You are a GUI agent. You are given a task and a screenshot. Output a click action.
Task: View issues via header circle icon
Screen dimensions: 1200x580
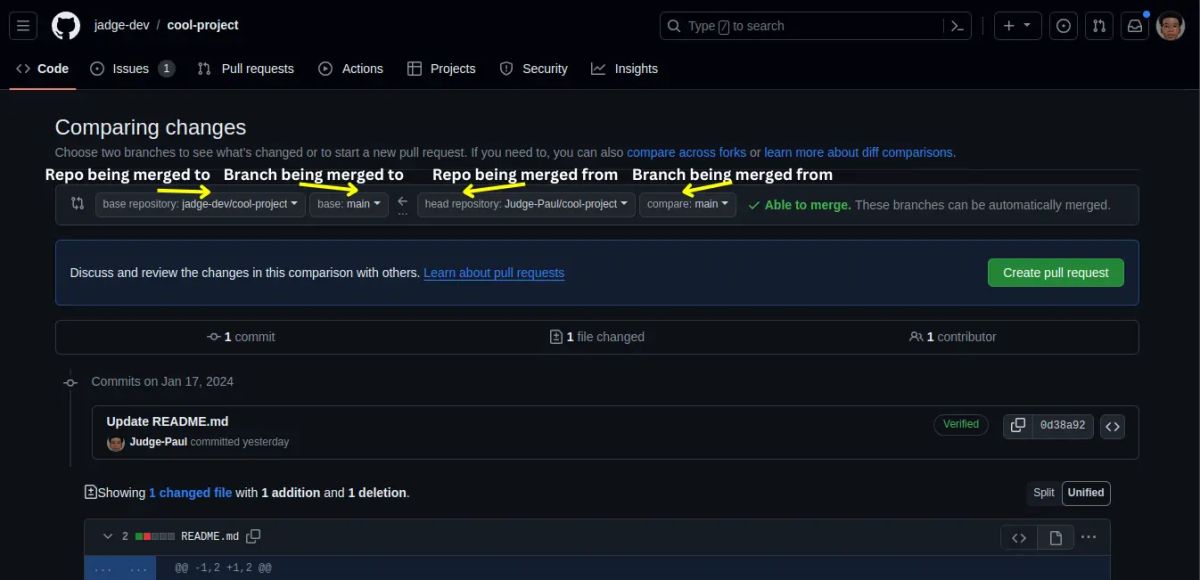click(1064, 26)
